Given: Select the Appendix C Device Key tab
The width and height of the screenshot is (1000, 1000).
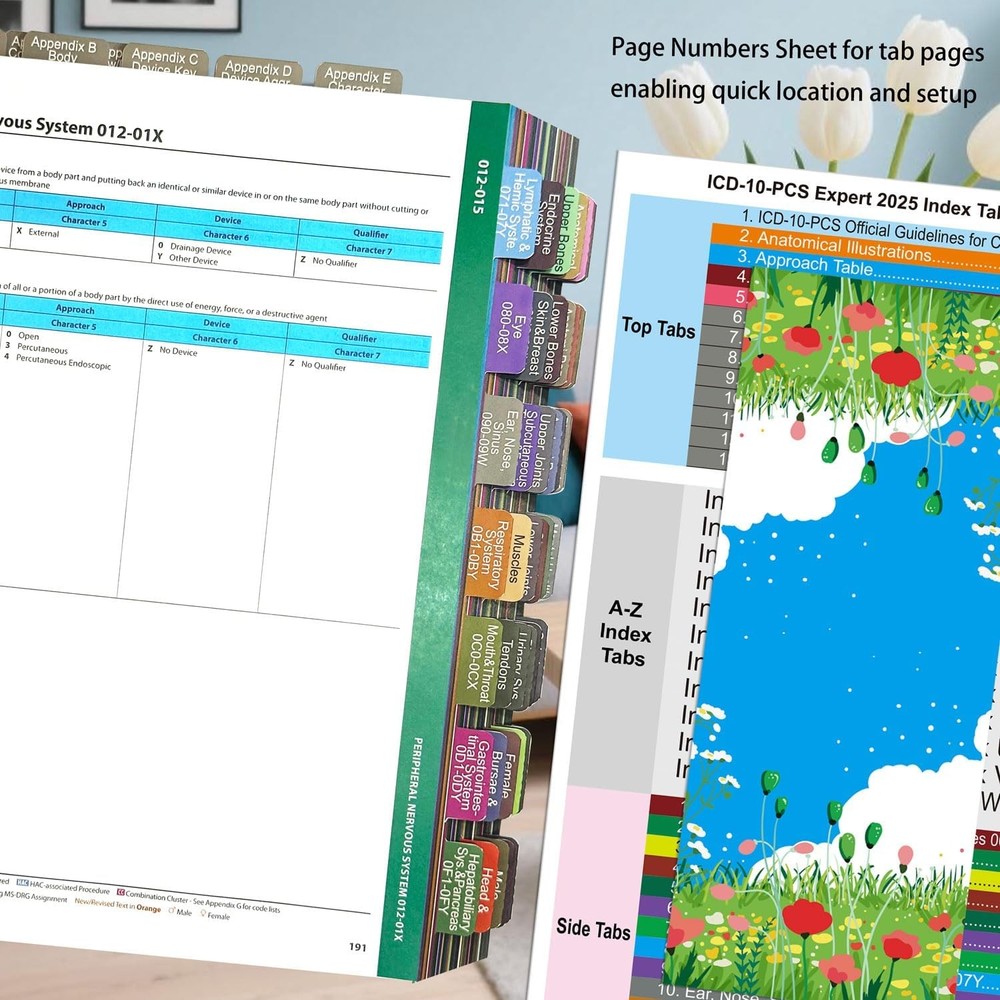Looking at the screenshot, I should [165, 61].
